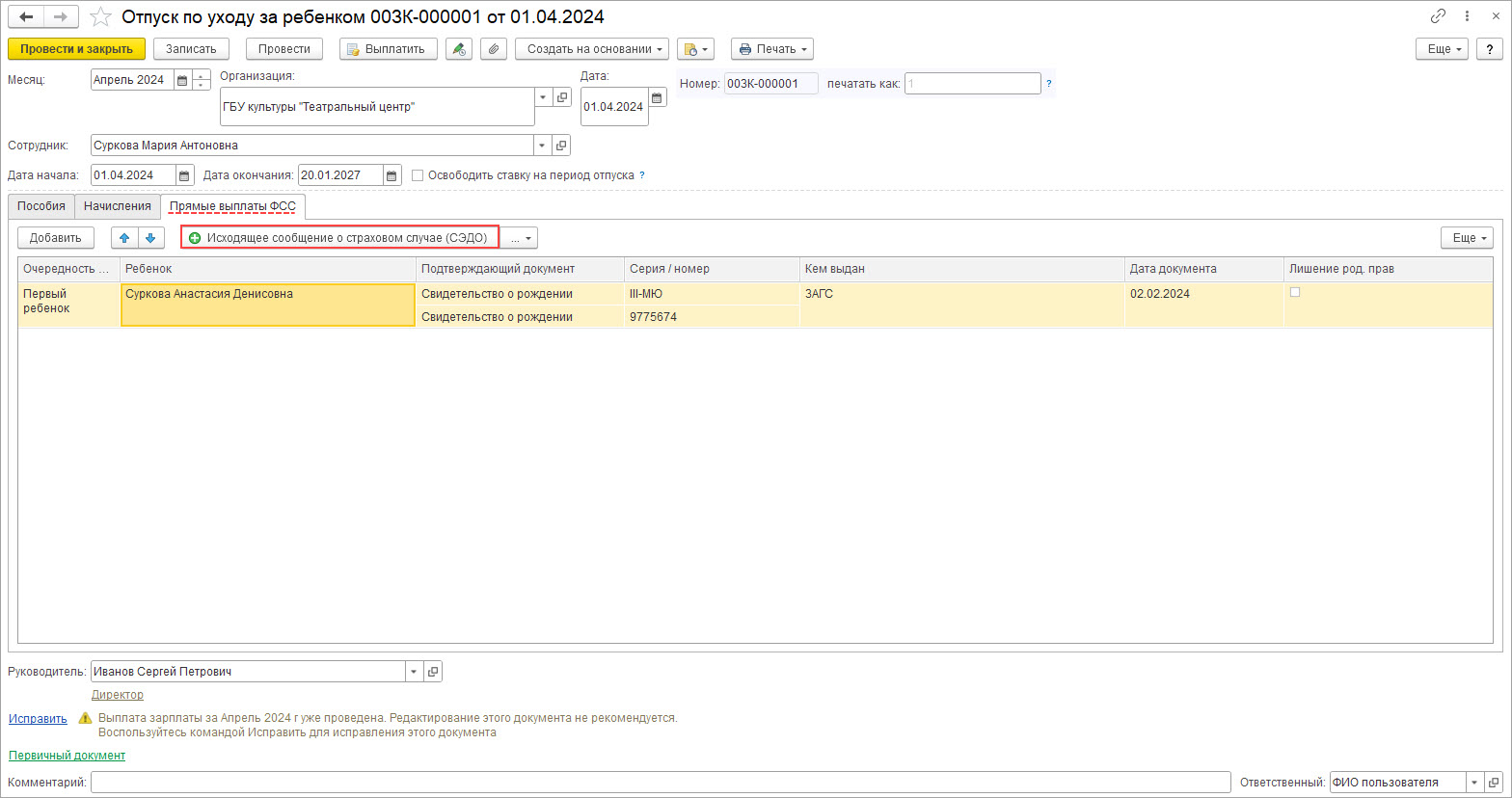Click the Подтверждающий документ column header
The height and width of the screenshot is (798, 1512).
[x=520, y=269]
